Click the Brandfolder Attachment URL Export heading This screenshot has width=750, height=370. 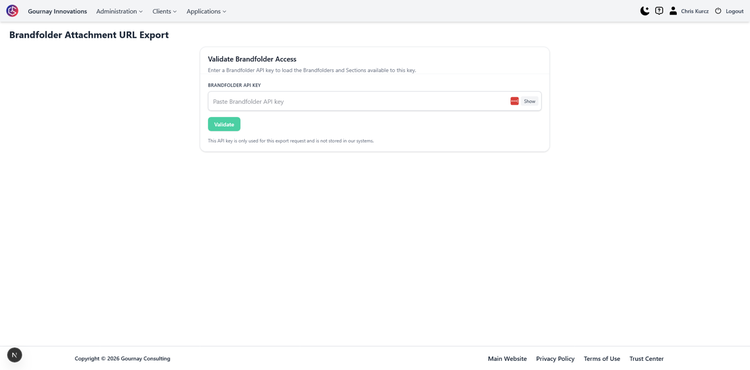click(x=89, y=35)
